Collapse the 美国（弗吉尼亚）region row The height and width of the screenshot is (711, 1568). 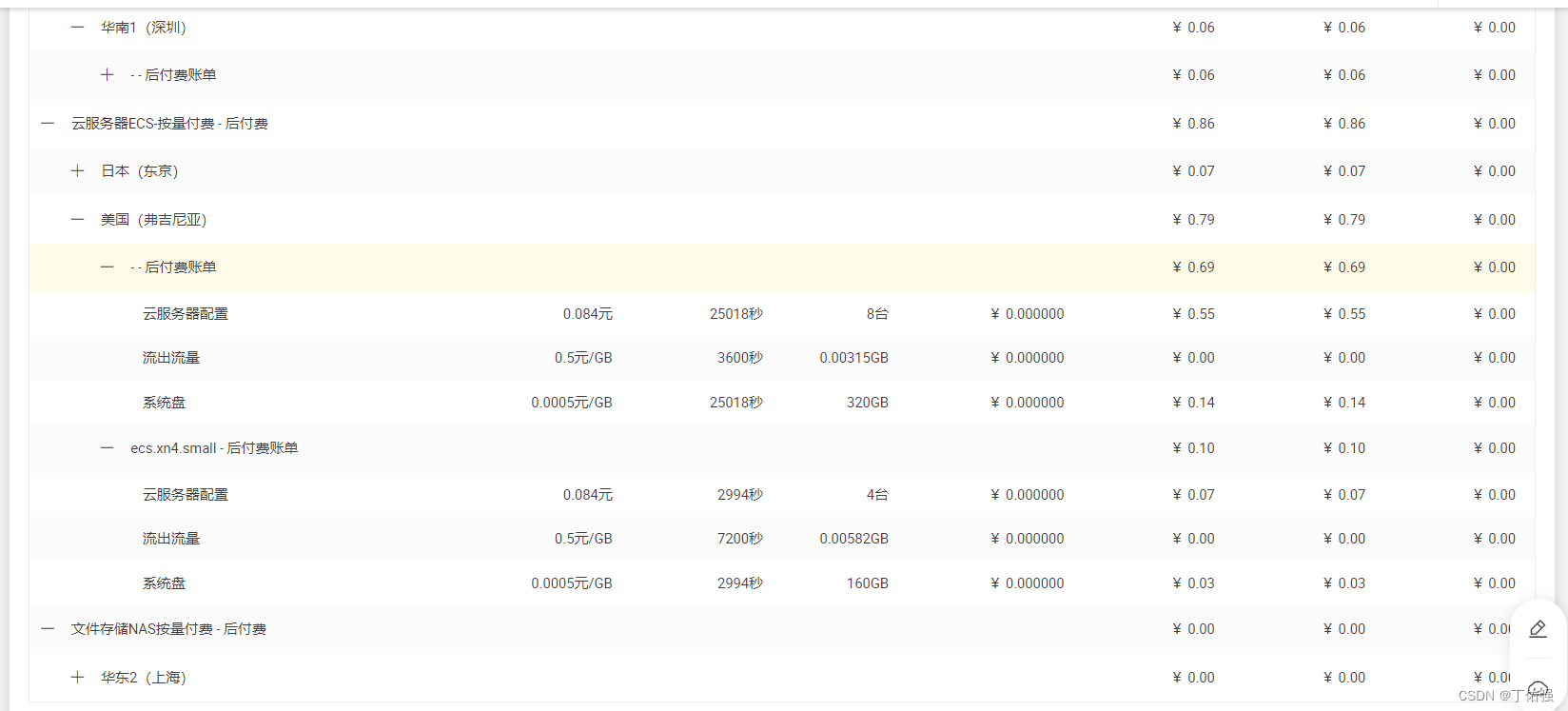tap(77, 220)
